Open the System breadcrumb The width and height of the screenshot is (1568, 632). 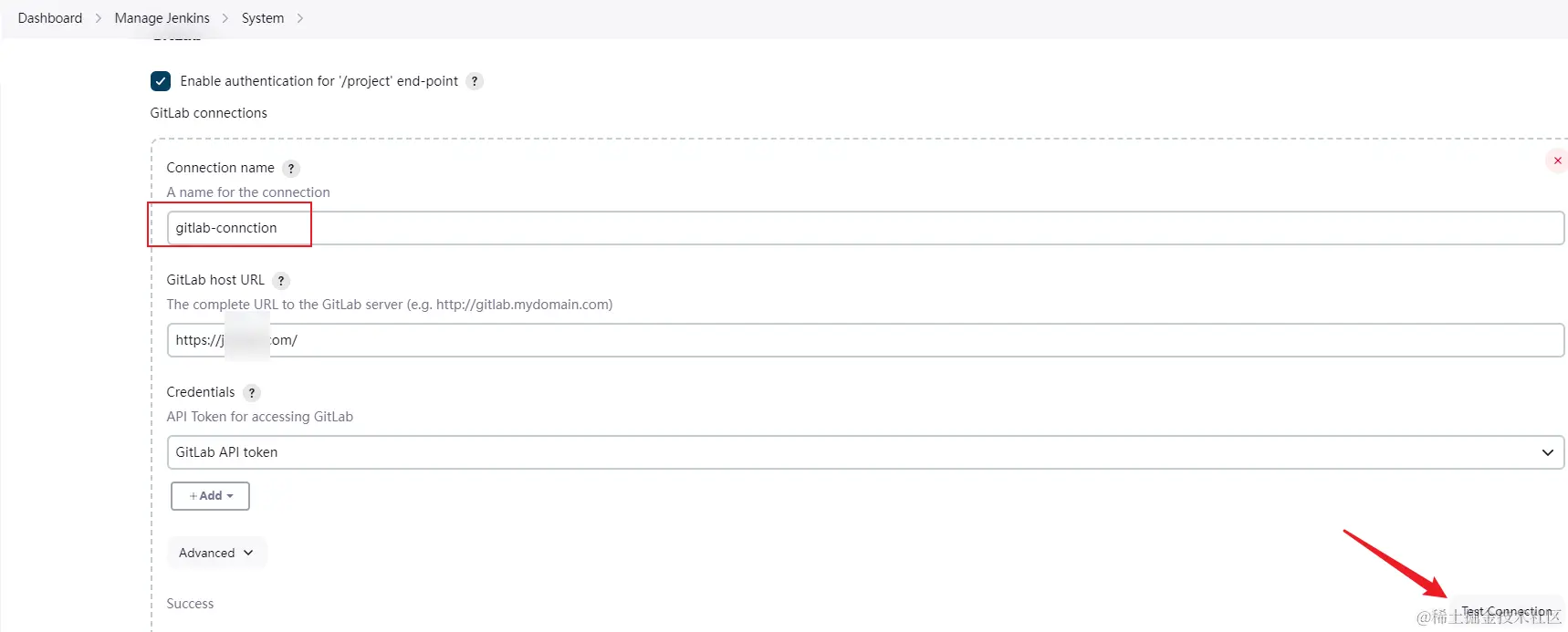(x=263, y=18)
